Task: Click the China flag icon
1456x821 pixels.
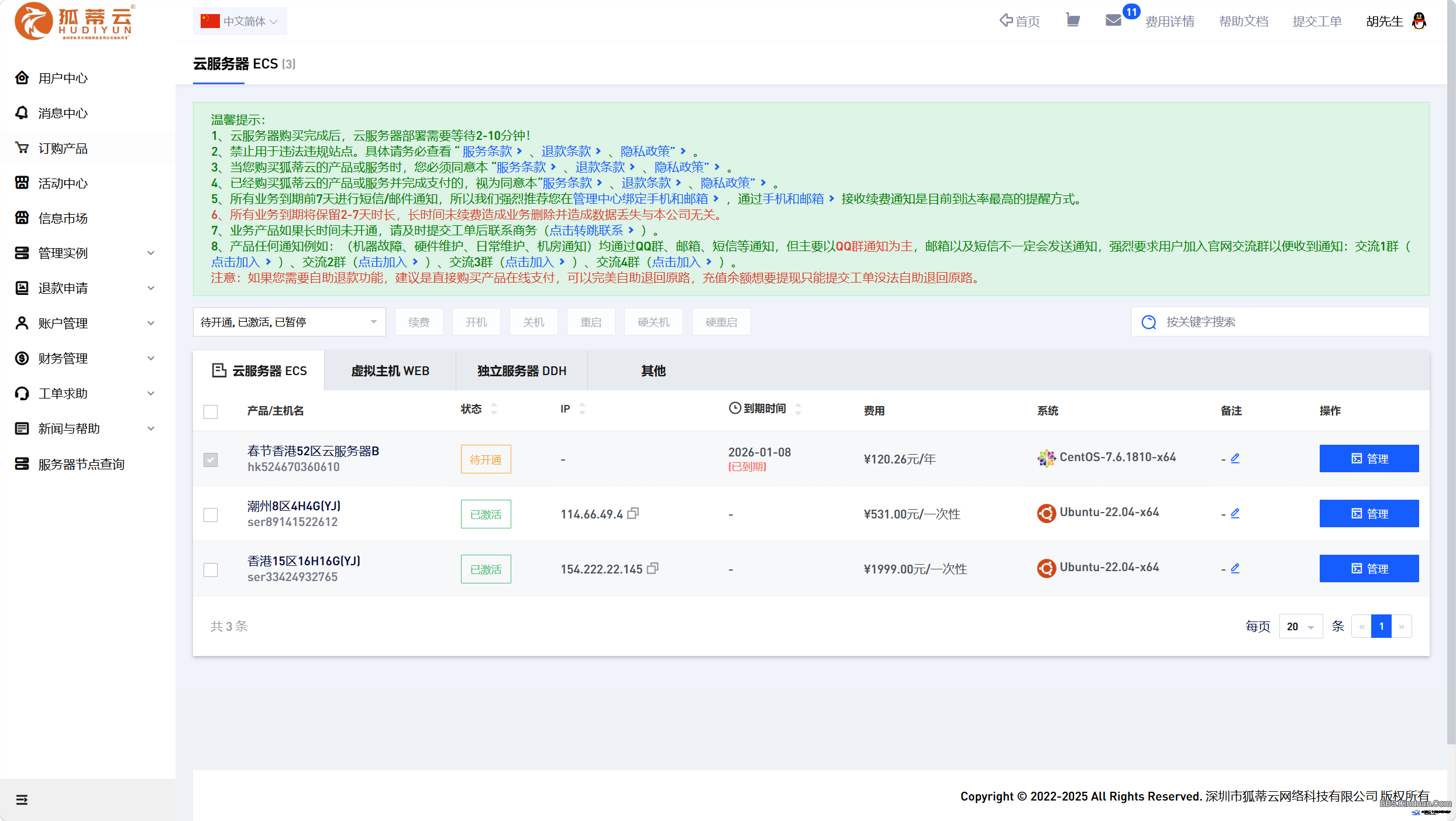Action: click(210, 21)
